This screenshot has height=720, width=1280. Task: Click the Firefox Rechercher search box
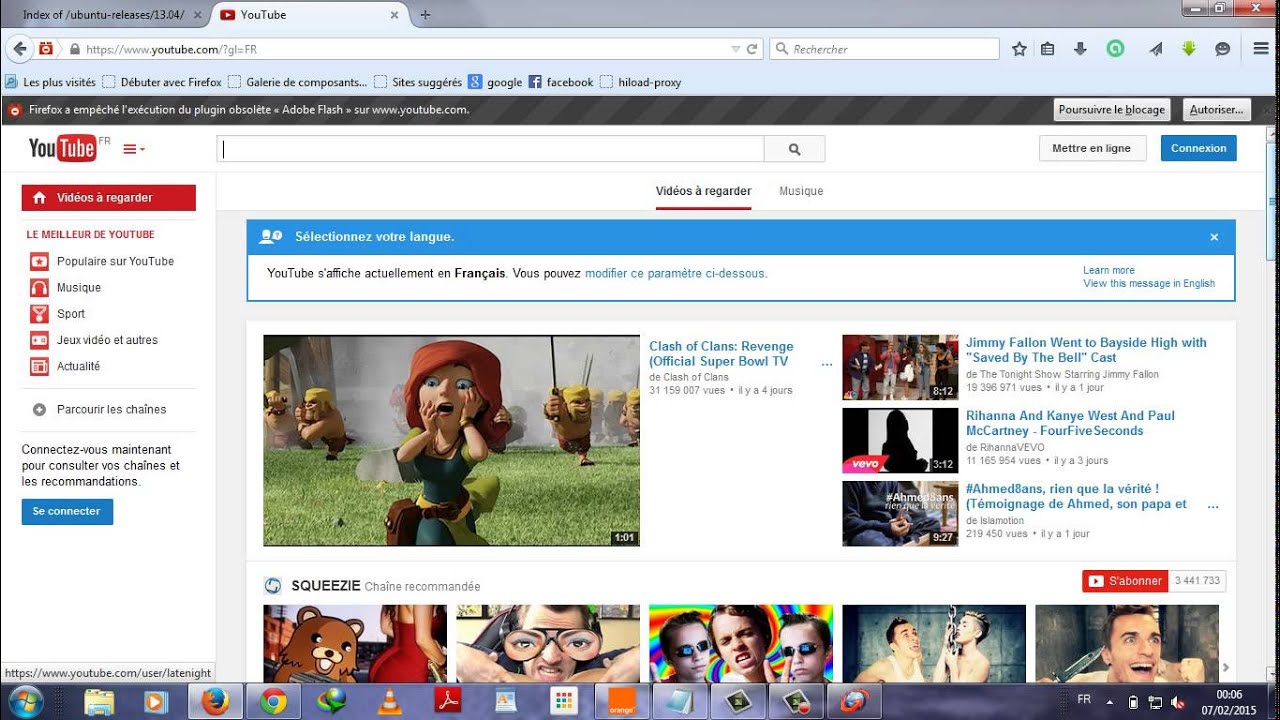884,49
